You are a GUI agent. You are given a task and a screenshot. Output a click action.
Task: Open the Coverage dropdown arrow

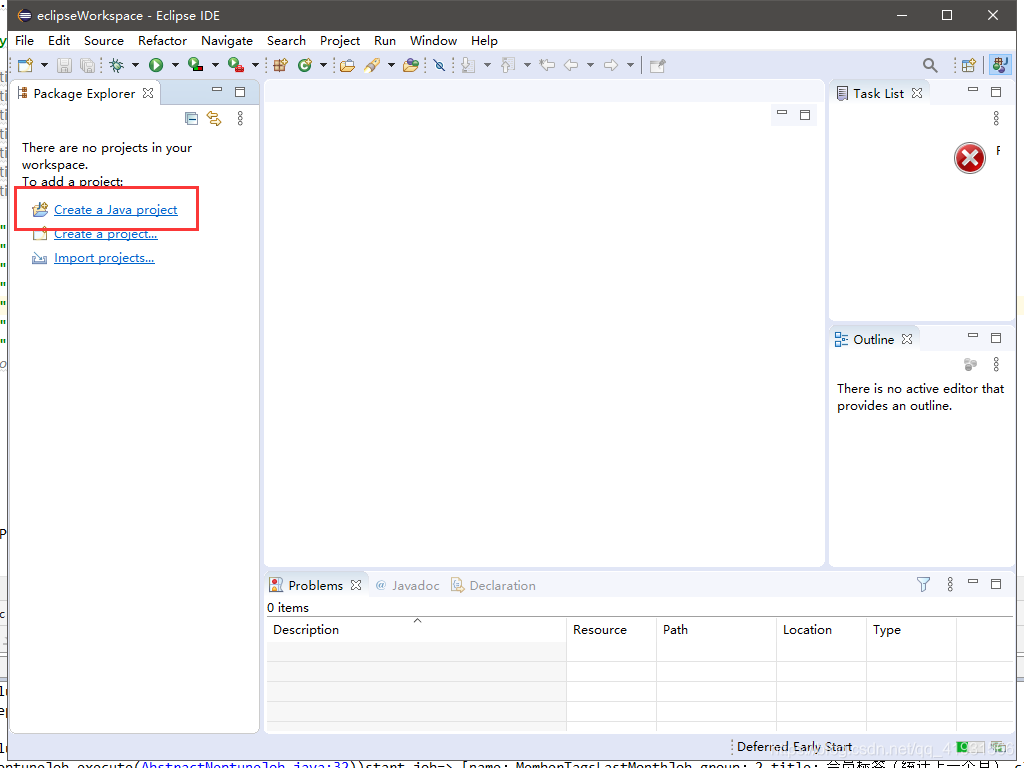click(x=215, y=65)
